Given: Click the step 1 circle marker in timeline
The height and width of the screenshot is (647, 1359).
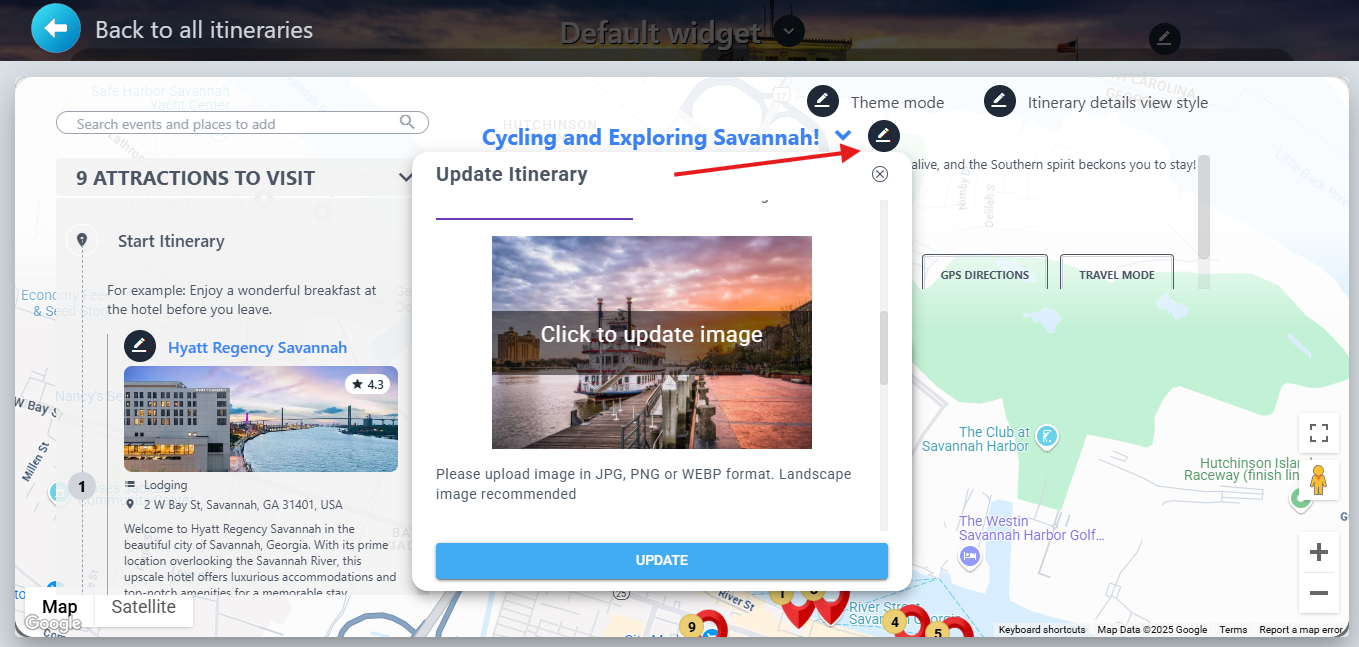Looking at the screenshot, I should [82, 487].
